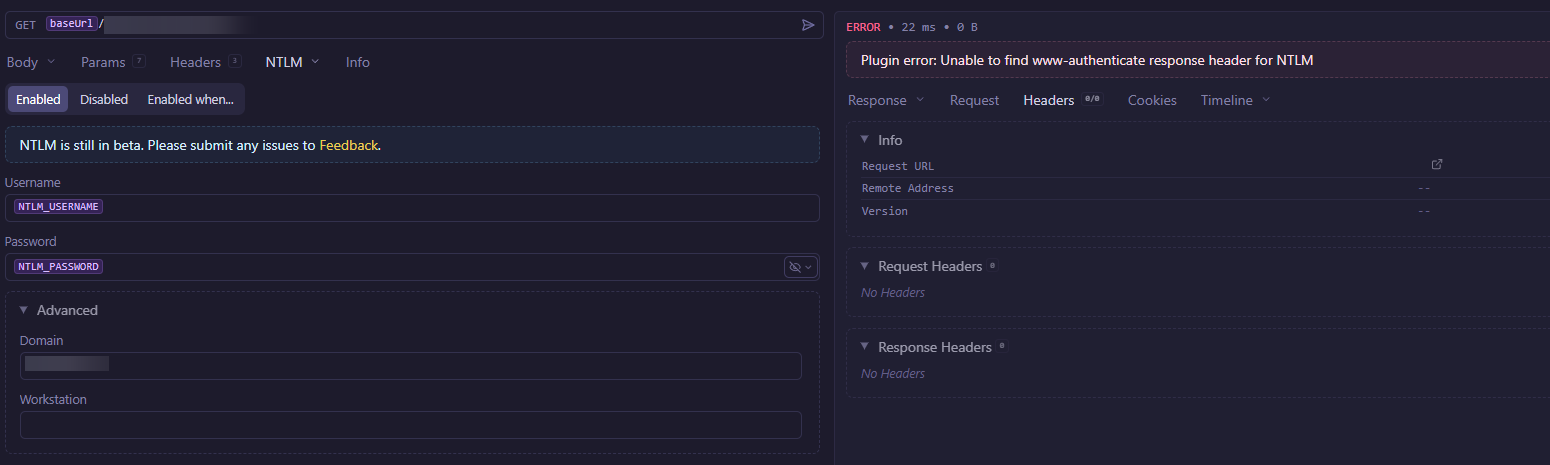The width and height of the screenshot is (1550, 465).
Task: Collapse the Request Headers section
Action: [x=865, y=266]
